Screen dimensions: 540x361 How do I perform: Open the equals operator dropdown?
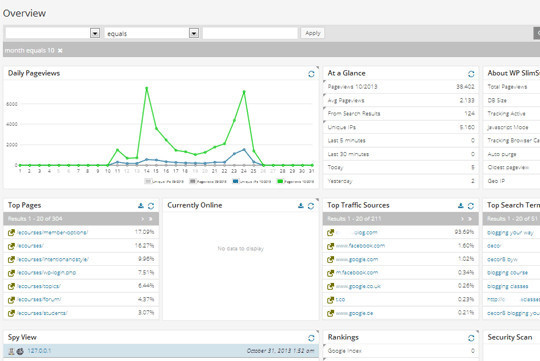[x=194, y=33]
